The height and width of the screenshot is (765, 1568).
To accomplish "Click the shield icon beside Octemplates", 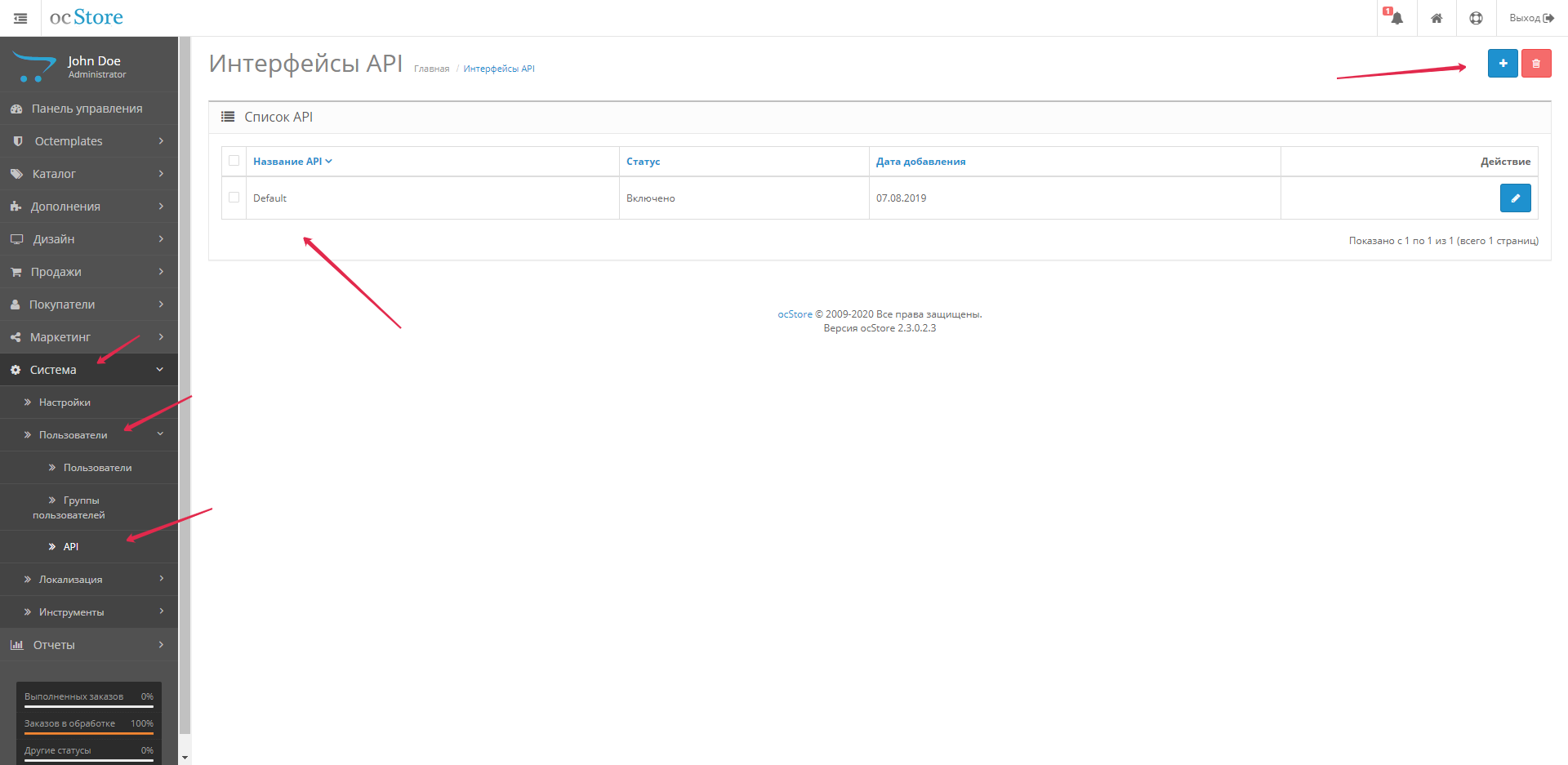I will tap(18, 141).
